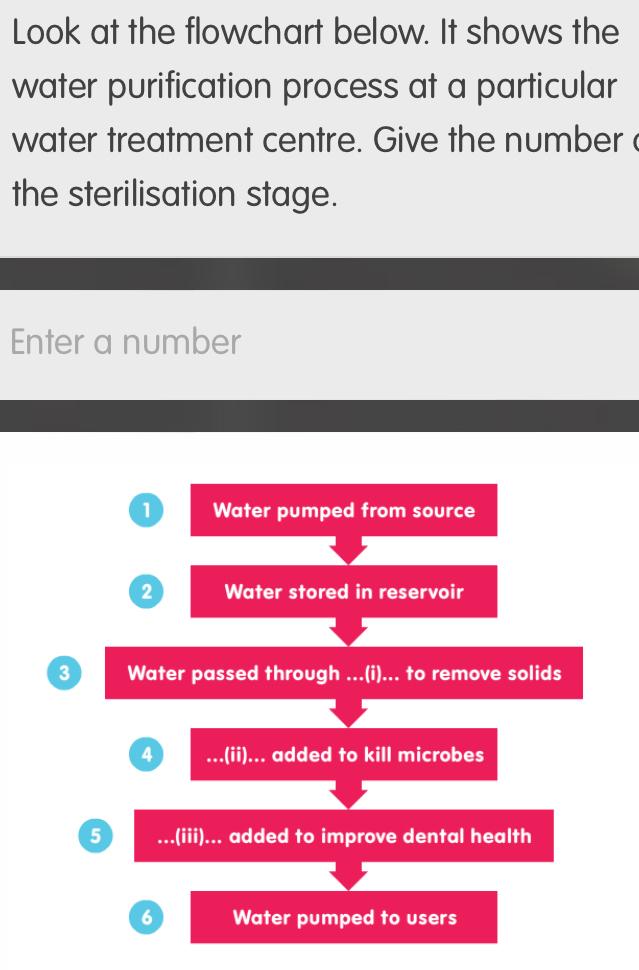Click the 'added to improve dental health' step
Viewport: 639px width, 970px height.
[344, 835]
